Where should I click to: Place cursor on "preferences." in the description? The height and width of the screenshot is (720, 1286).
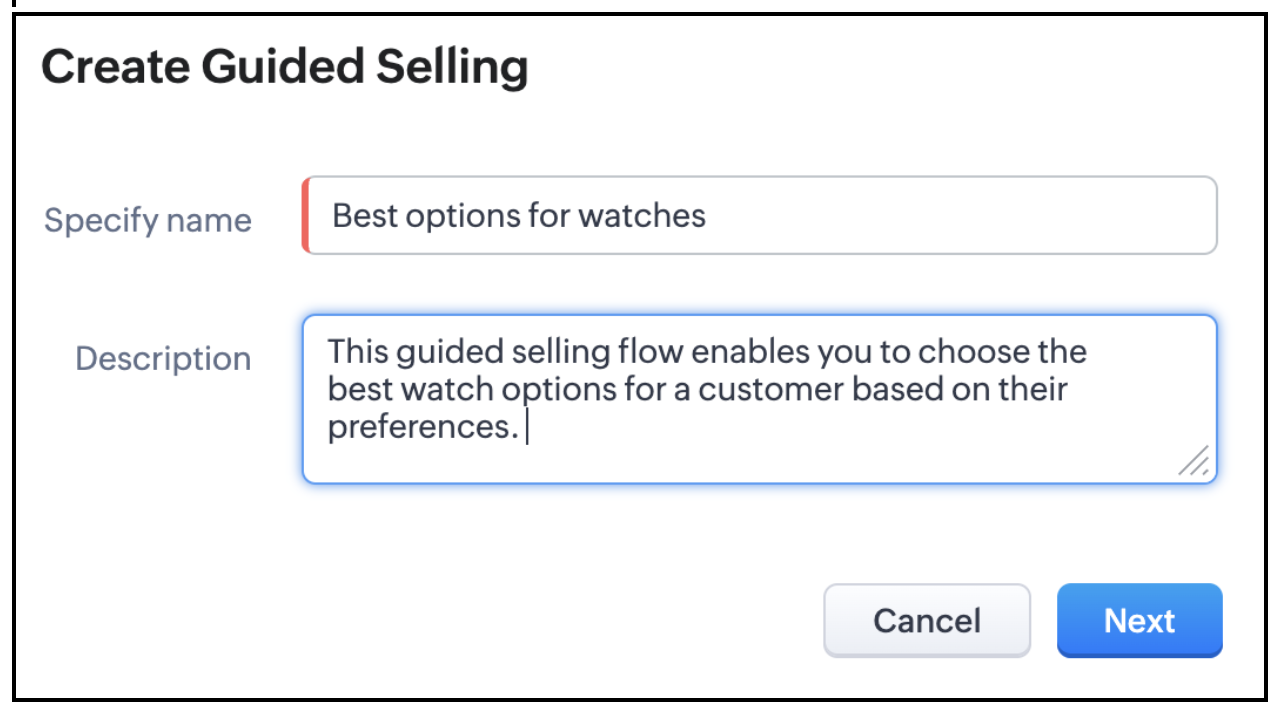pos(423,427)
